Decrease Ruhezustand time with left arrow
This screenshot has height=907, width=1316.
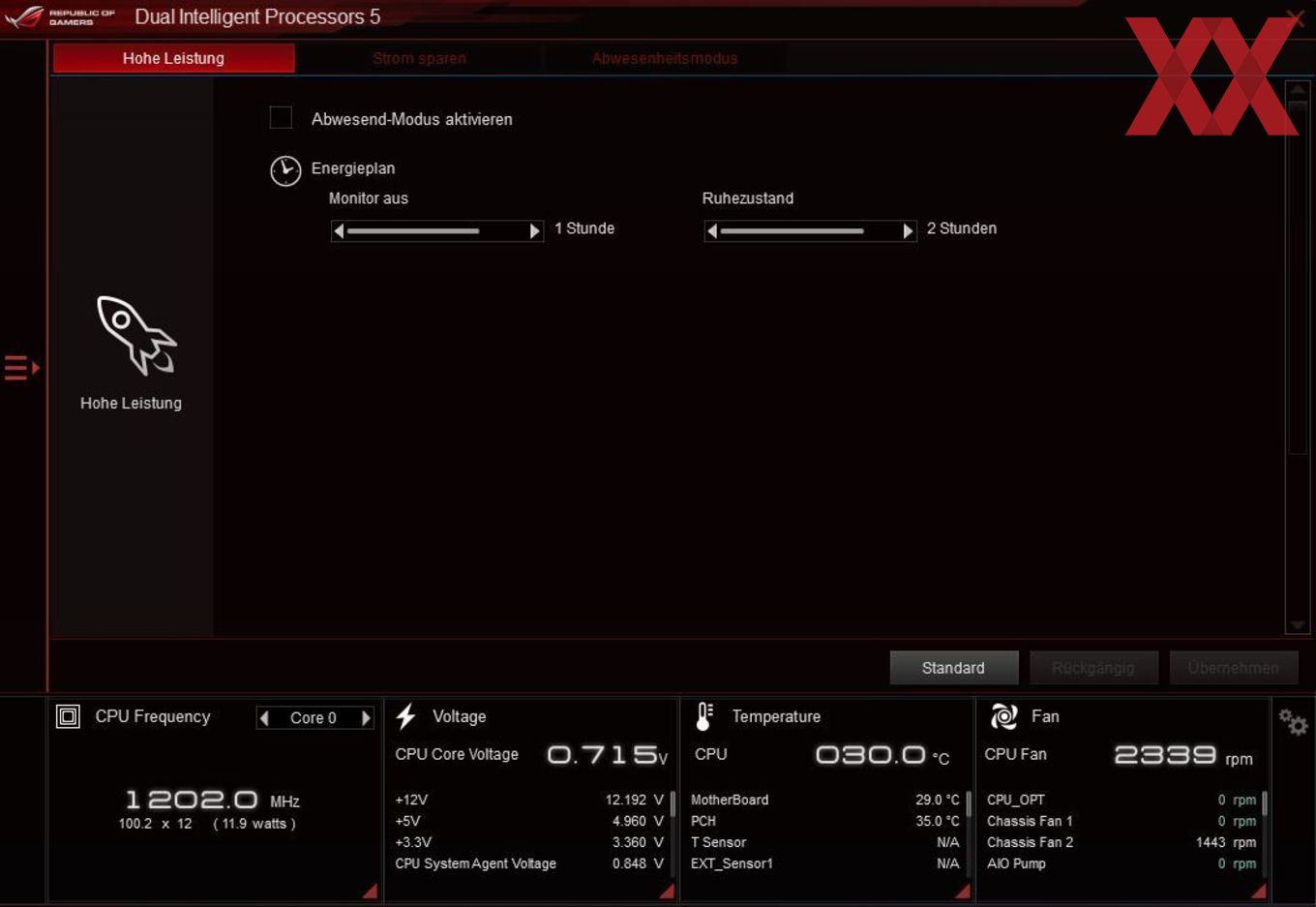coord(712,231)
